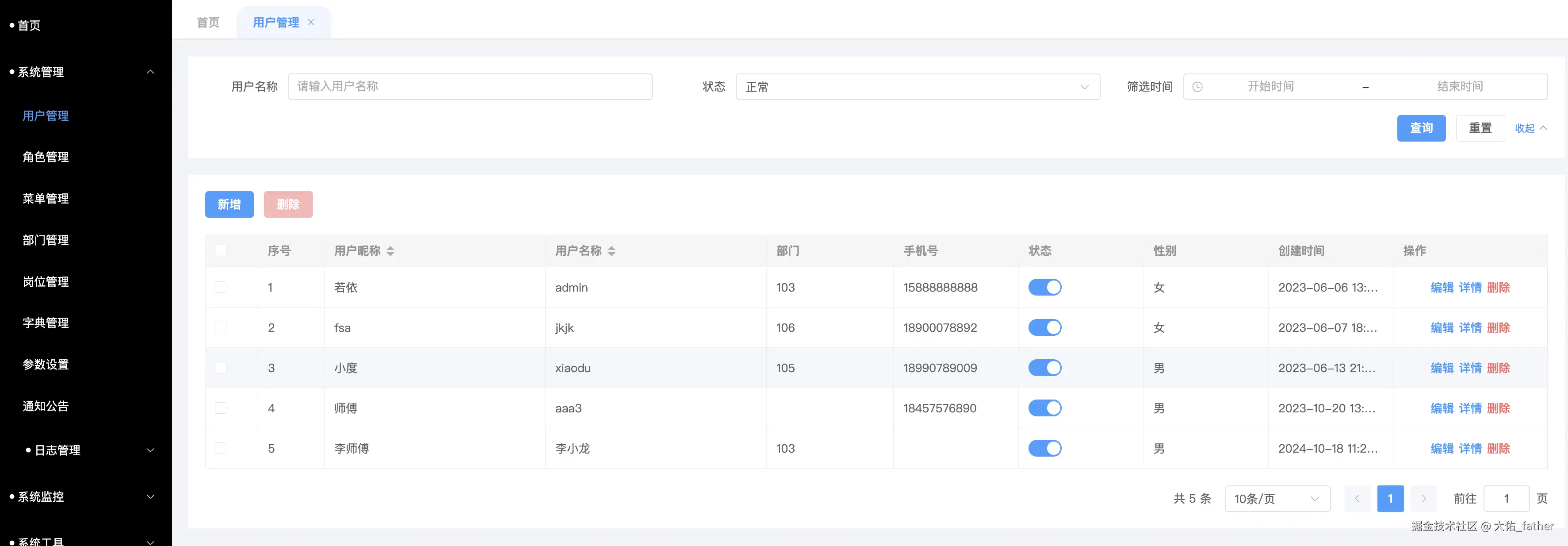Disable status switch for xiaodu row

1044,368
